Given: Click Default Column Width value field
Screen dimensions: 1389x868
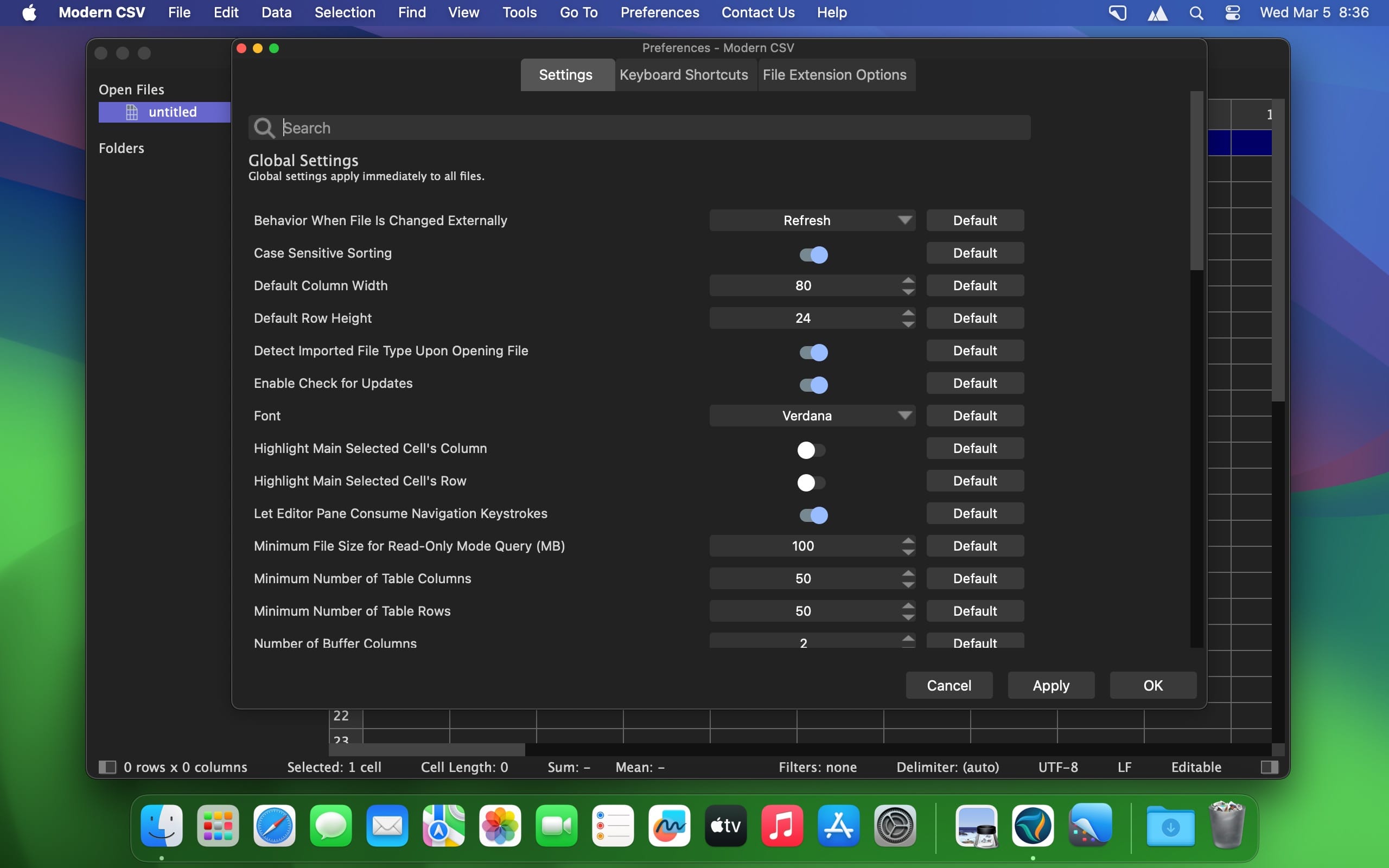Looking at the screenshot, I should [x=805, y=286].
